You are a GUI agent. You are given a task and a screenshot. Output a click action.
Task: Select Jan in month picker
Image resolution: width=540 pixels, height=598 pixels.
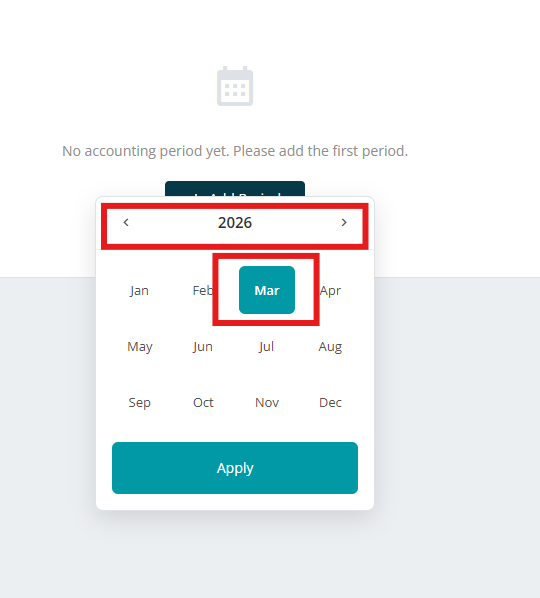pos(139,291)
